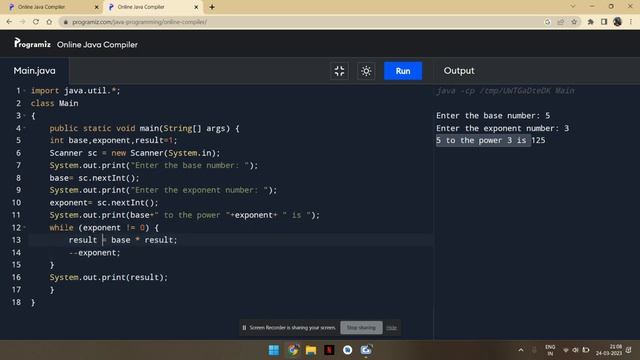Open the volume tray icon

point(576,350)
